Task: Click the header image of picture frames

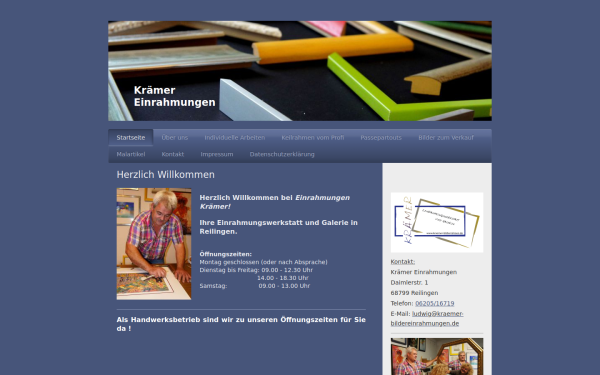Action: coord(300,71)
